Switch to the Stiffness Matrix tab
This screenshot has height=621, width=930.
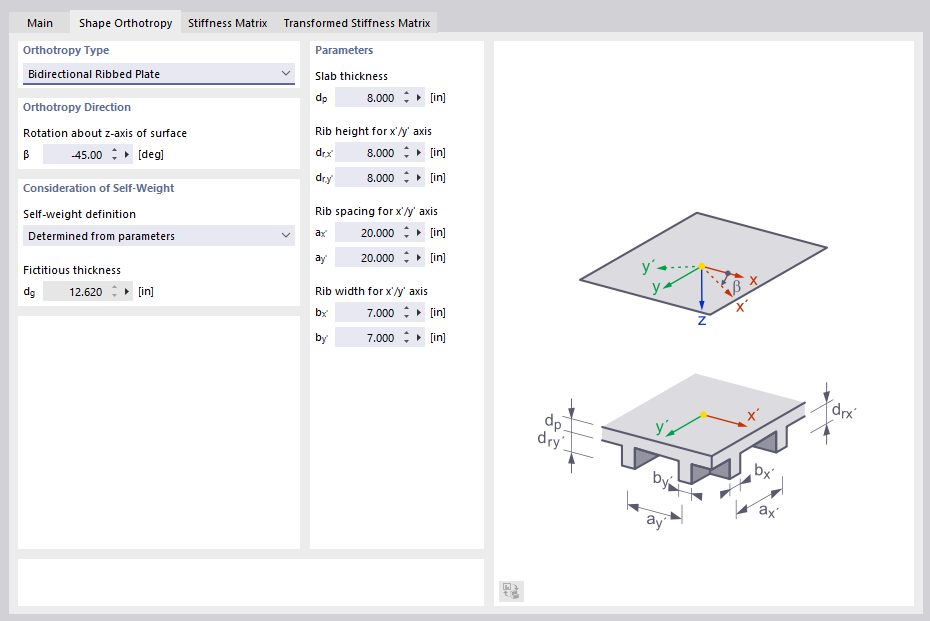[227, 22]
